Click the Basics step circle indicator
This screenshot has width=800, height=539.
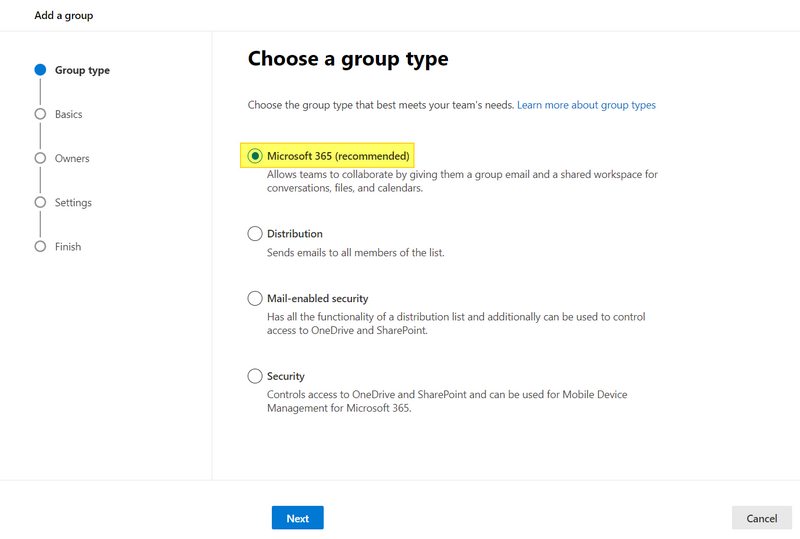point(40,114)
